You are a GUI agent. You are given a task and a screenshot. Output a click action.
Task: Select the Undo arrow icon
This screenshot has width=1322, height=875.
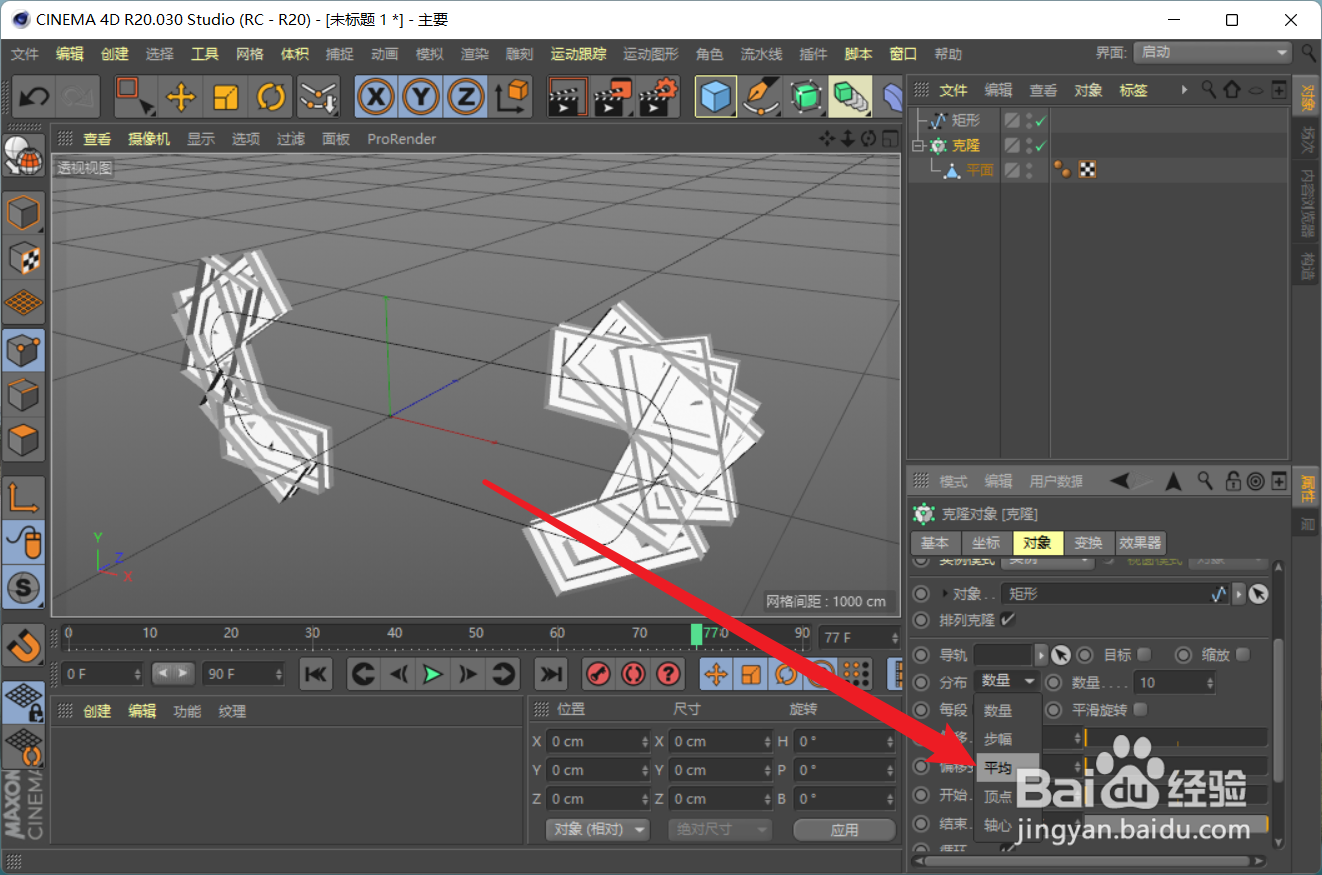[x=33, y=96]
